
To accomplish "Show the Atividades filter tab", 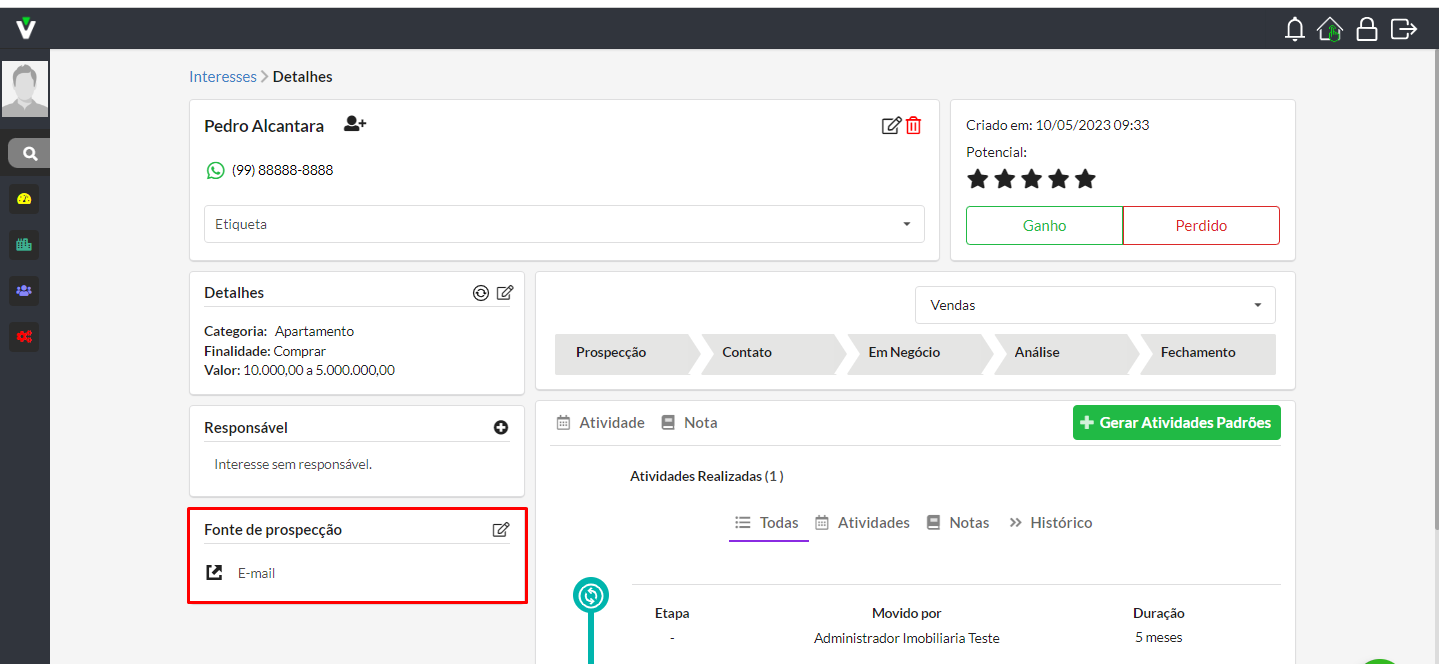I will coord(862,523).
